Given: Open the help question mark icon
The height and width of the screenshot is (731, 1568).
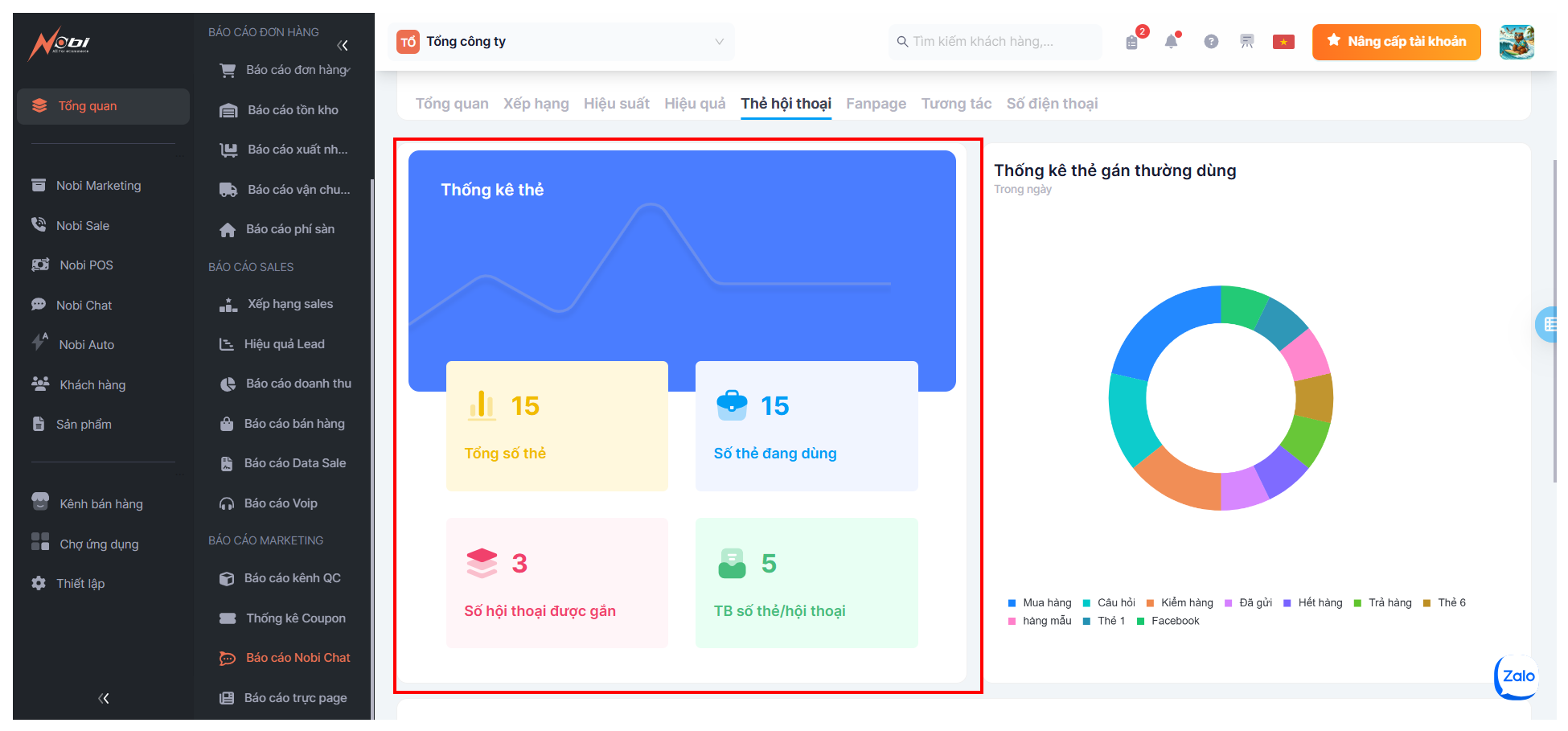Looking at the screenshot, I should [1211, 42].
